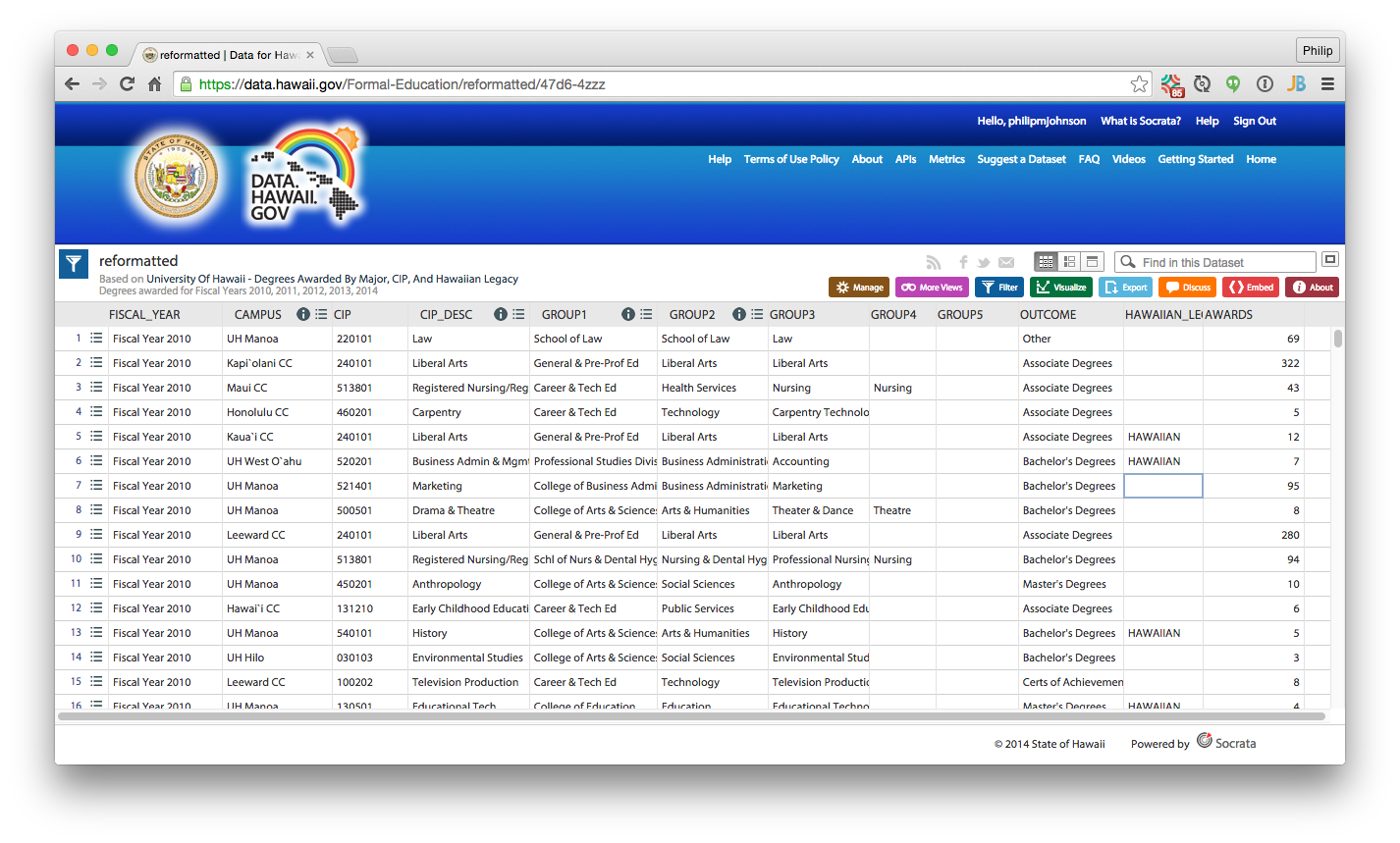Switch to rich list view

pos(1069,262)
